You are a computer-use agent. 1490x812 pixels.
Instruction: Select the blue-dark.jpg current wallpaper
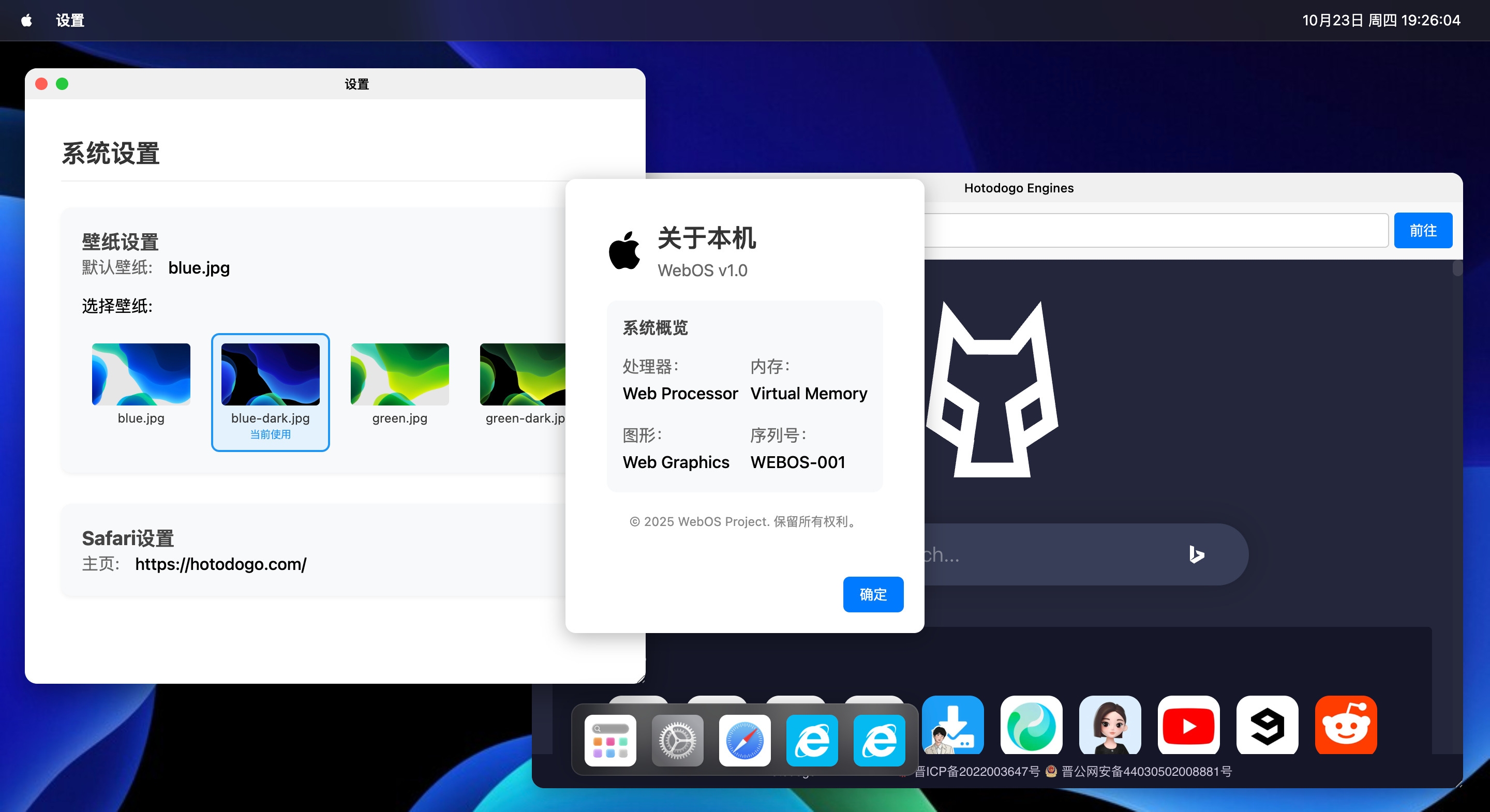(270, 374)
